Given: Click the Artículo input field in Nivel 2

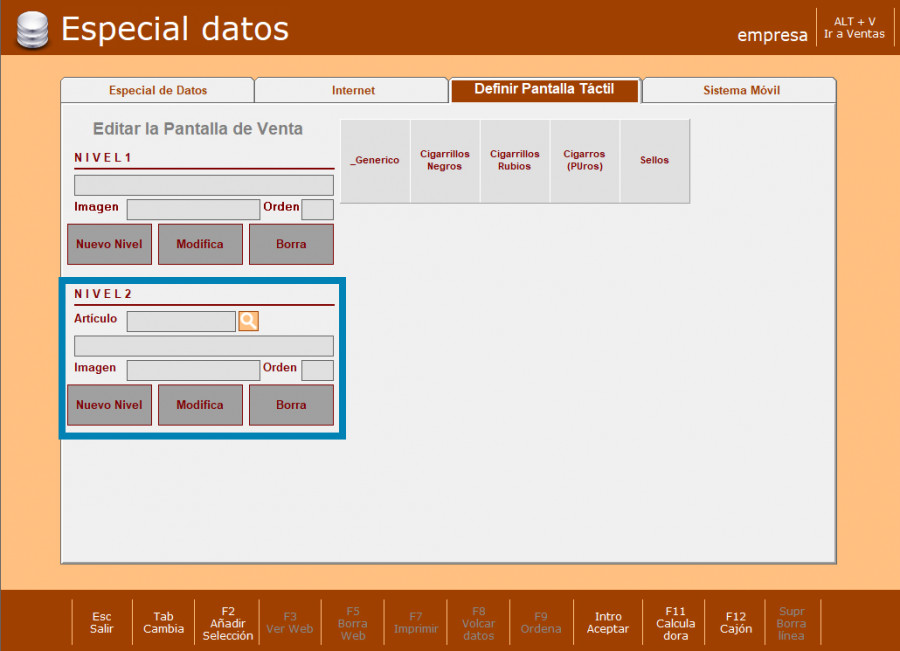Looking at the screenshot, I should pyautogui.click(x=181, y=321).
